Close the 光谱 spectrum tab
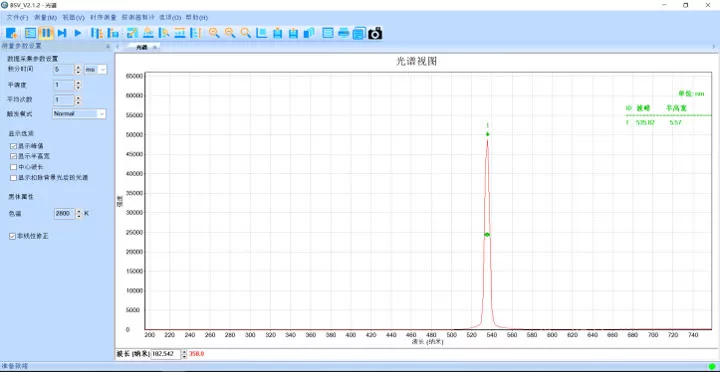720x372 pixels. (155, 47)
